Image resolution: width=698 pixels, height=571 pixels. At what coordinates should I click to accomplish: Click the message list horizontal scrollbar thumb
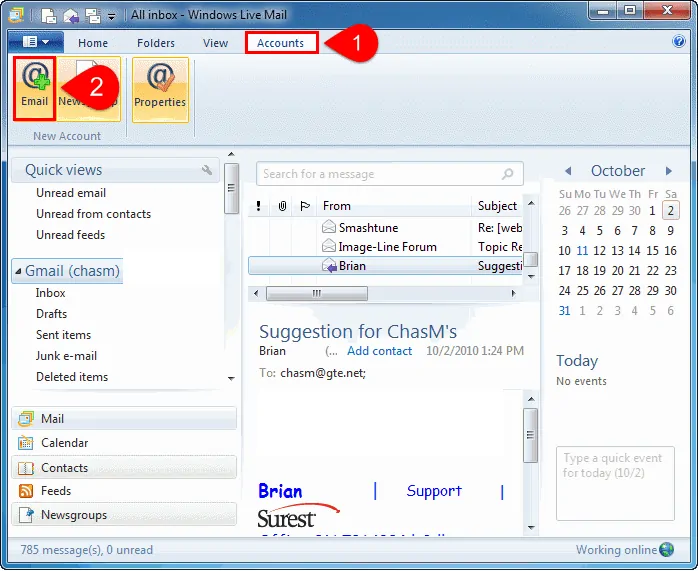(x=316, y=293)
